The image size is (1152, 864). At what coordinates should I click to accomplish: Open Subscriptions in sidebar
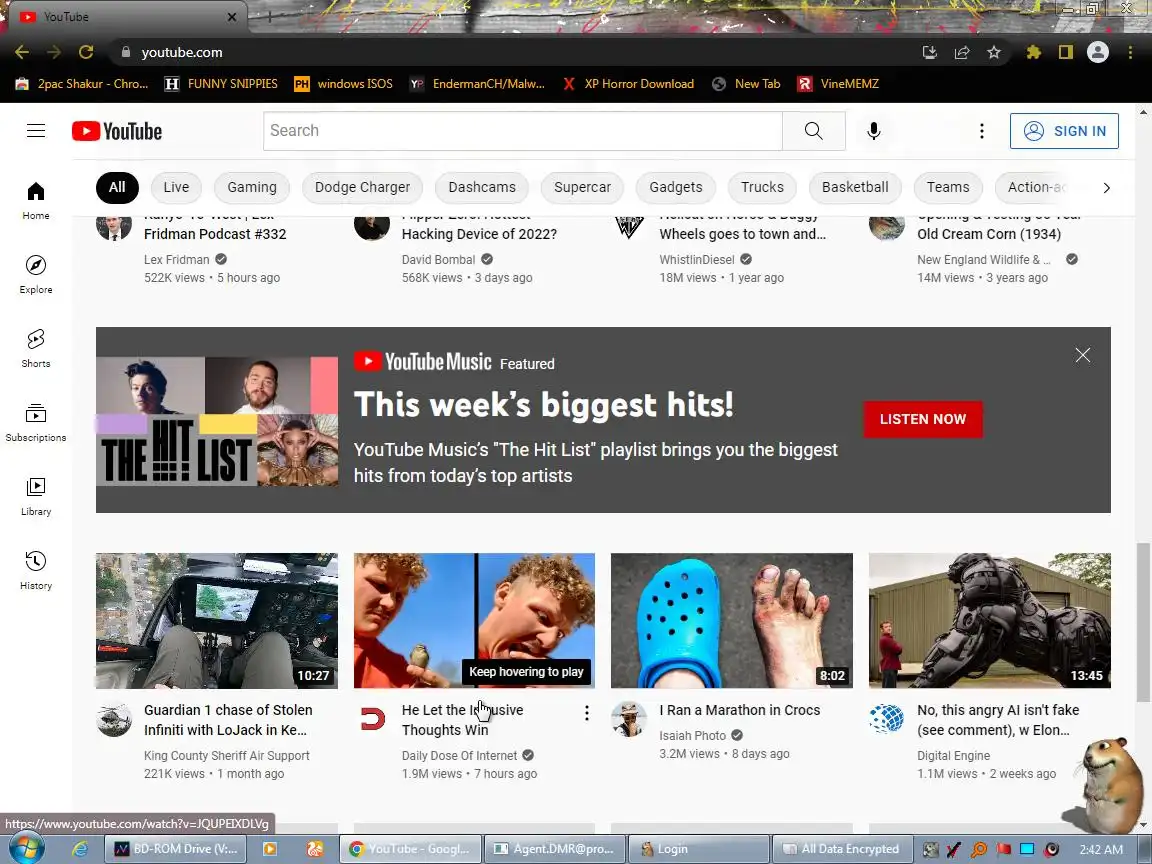[36, 422]
